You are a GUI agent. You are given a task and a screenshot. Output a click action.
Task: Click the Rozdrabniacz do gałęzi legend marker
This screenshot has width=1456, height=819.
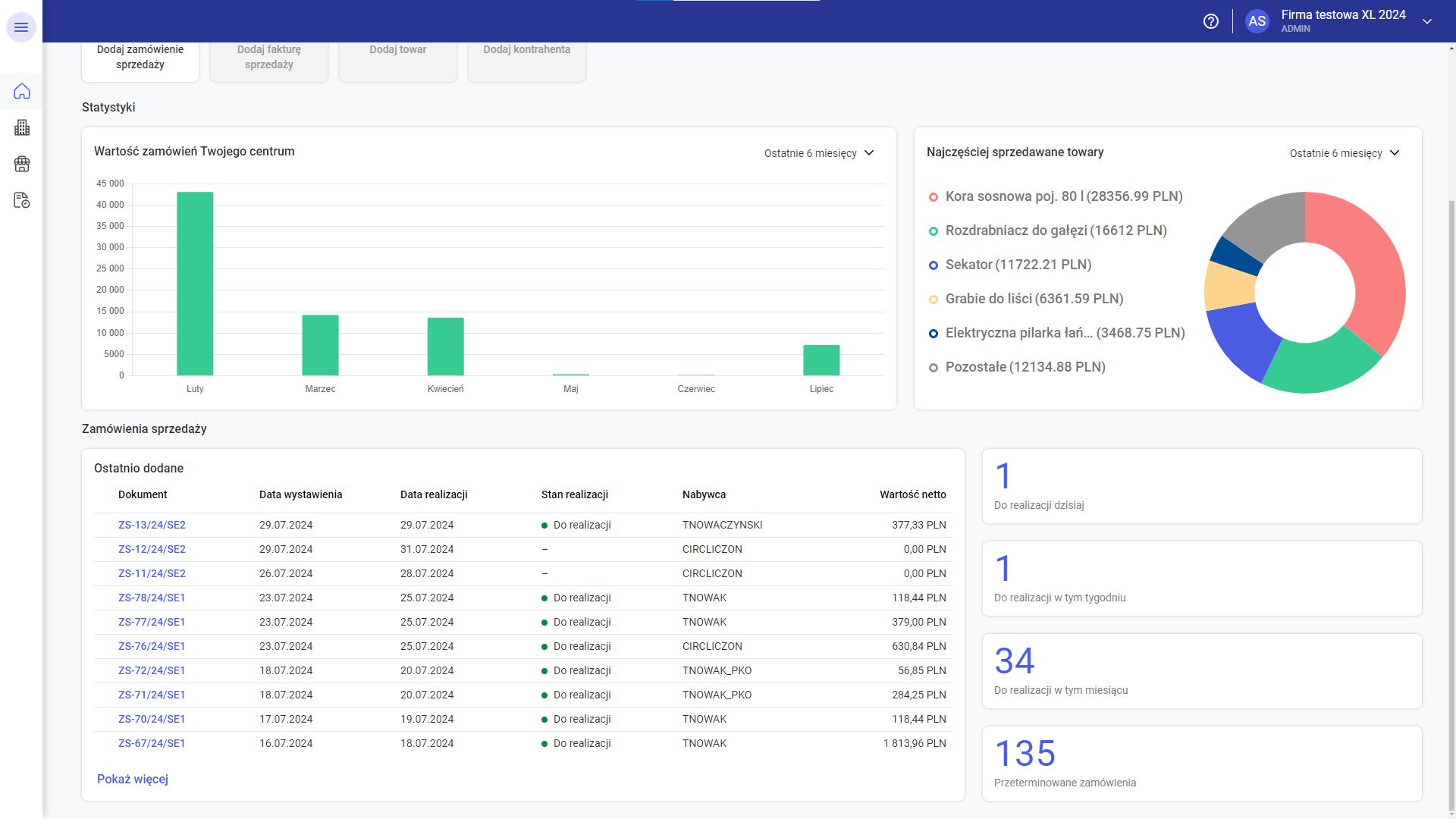coord(934,231)
